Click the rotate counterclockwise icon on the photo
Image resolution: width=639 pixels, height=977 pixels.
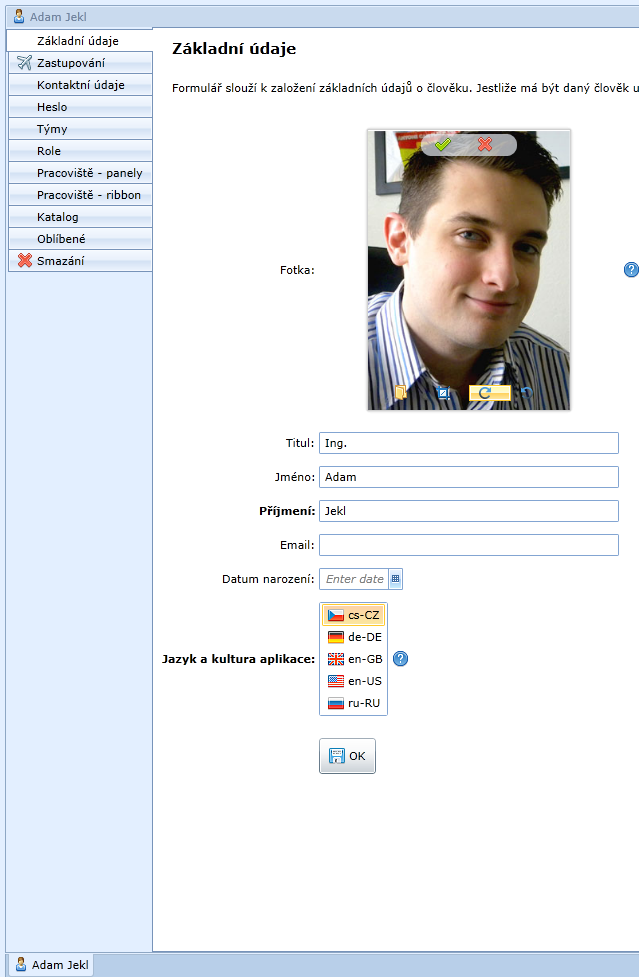click(x=527, y=393)
